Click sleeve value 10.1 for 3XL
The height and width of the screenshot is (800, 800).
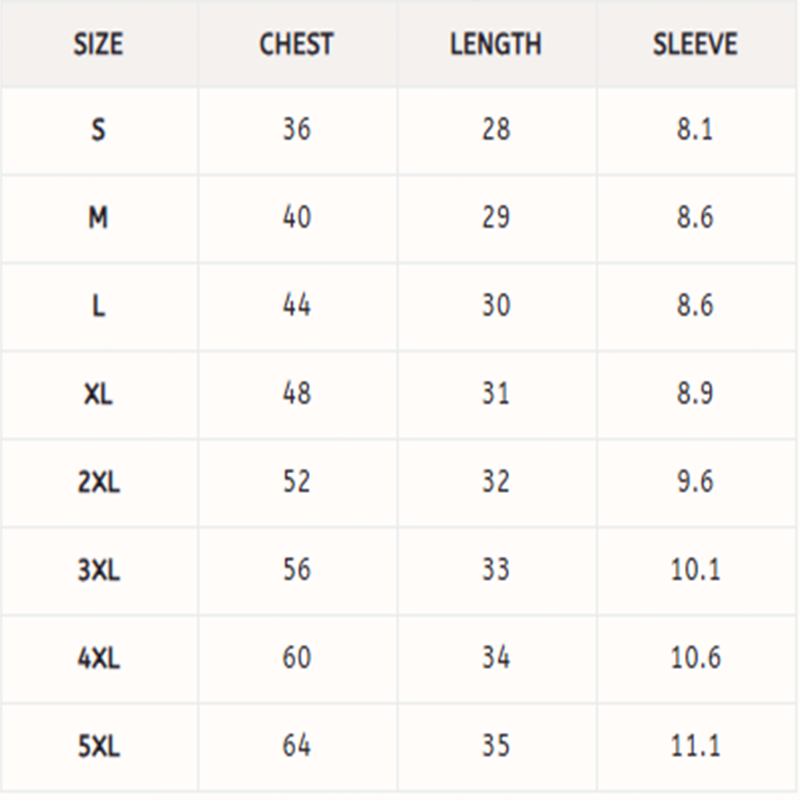(694, 570)
